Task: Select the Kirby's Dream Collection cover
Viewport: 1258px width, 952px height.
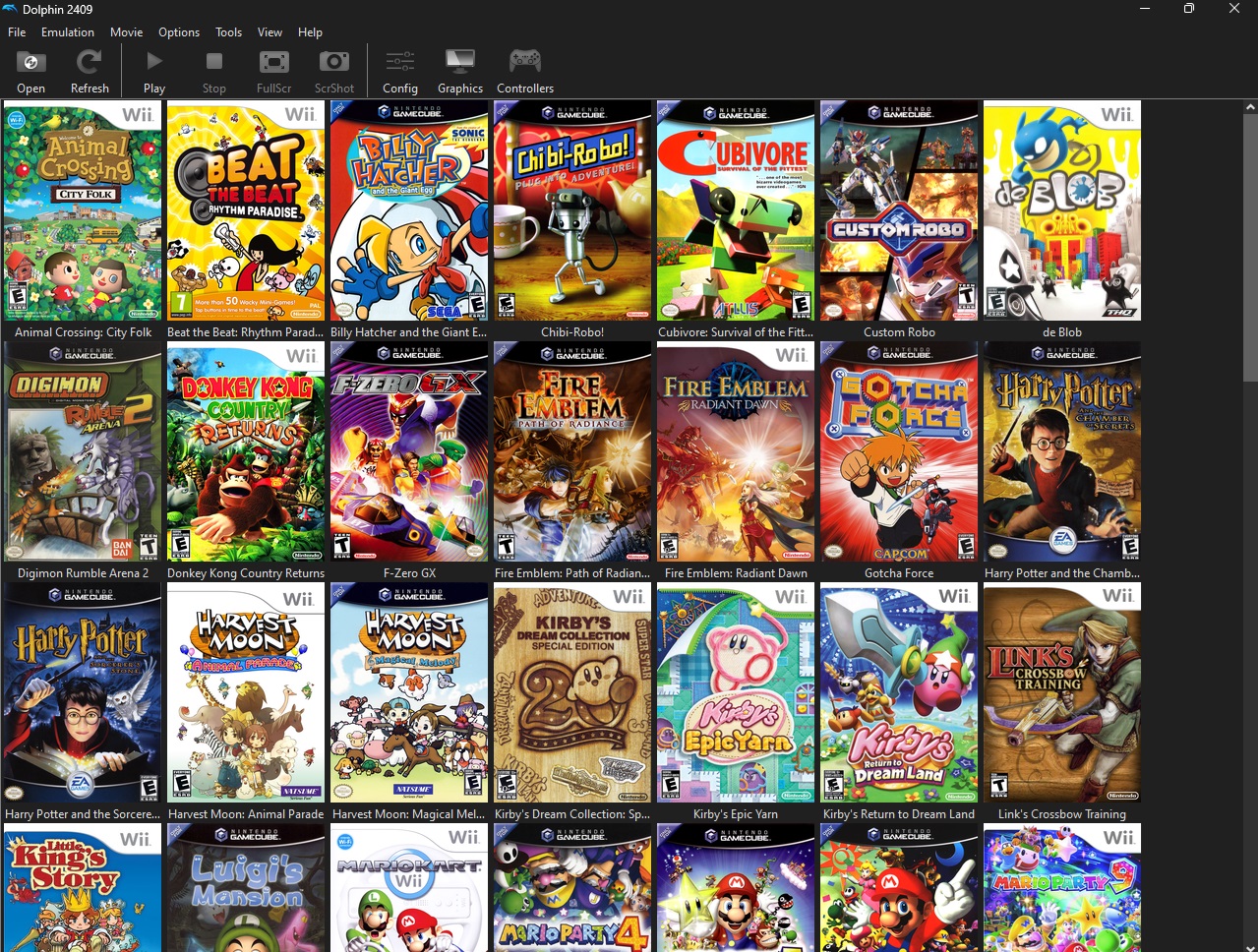Action: tap(572, 692)
